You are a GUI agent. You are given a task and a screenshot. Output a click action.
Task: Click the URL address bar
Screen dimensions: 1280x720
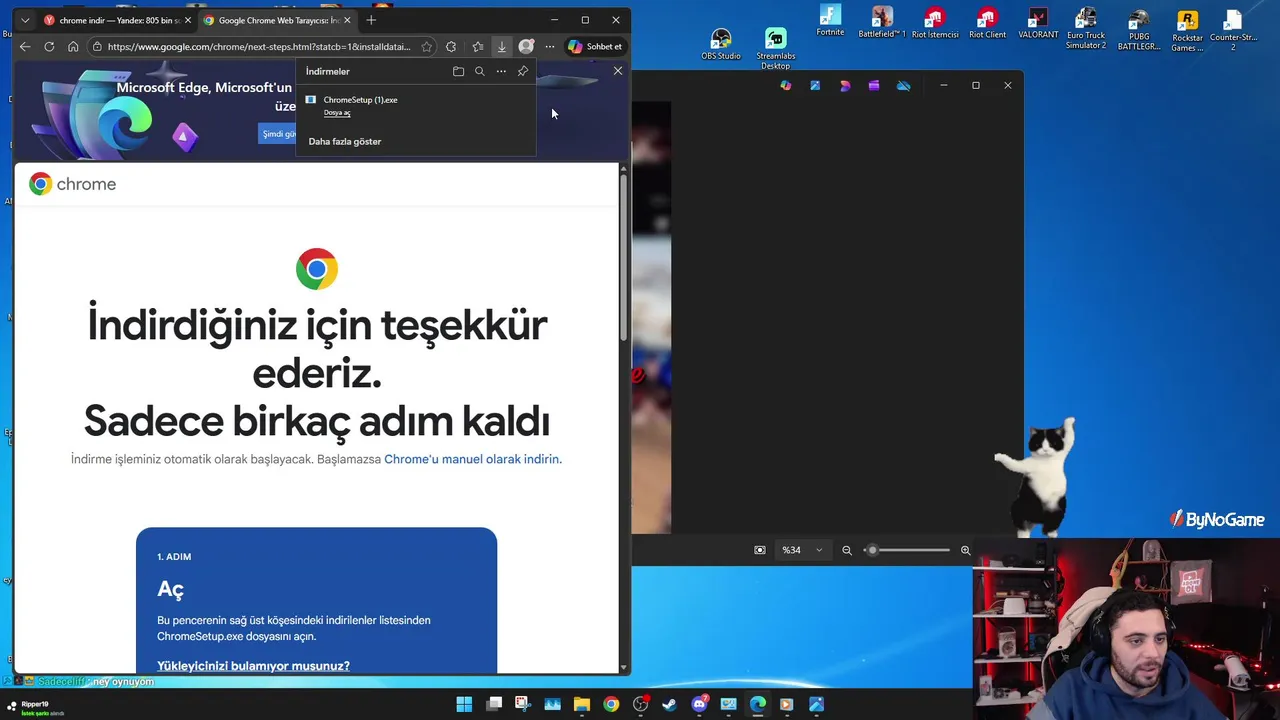pyautogui.click(x=258, y=46)
